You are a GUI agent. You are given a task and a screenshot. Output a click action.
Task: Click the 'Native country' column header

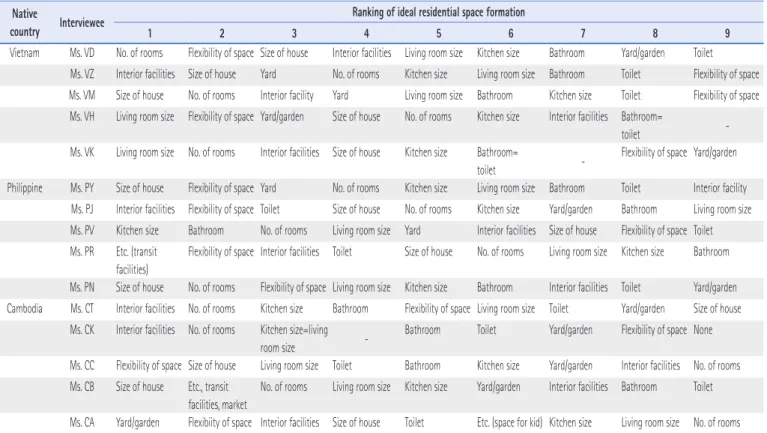pyautogui.click(x=24, y=23)
